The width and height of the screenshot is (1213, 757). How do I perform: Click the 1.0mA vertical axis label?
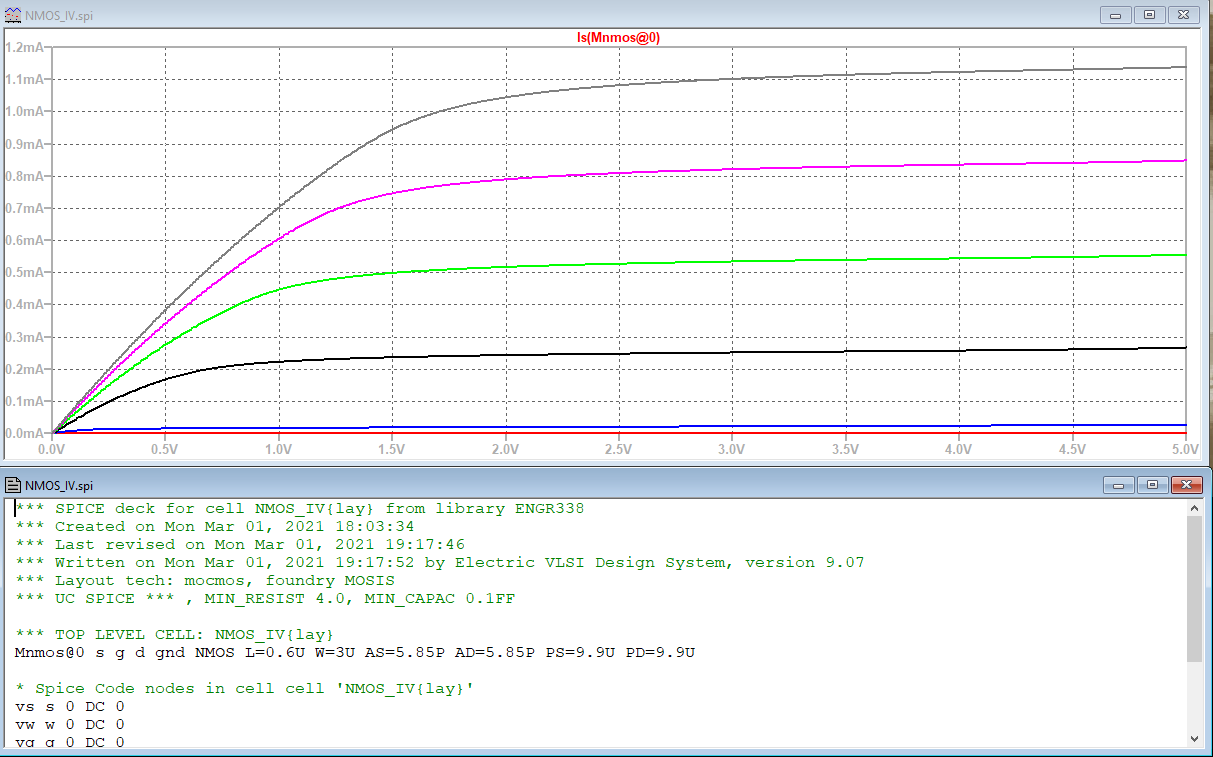pos(24,111)
